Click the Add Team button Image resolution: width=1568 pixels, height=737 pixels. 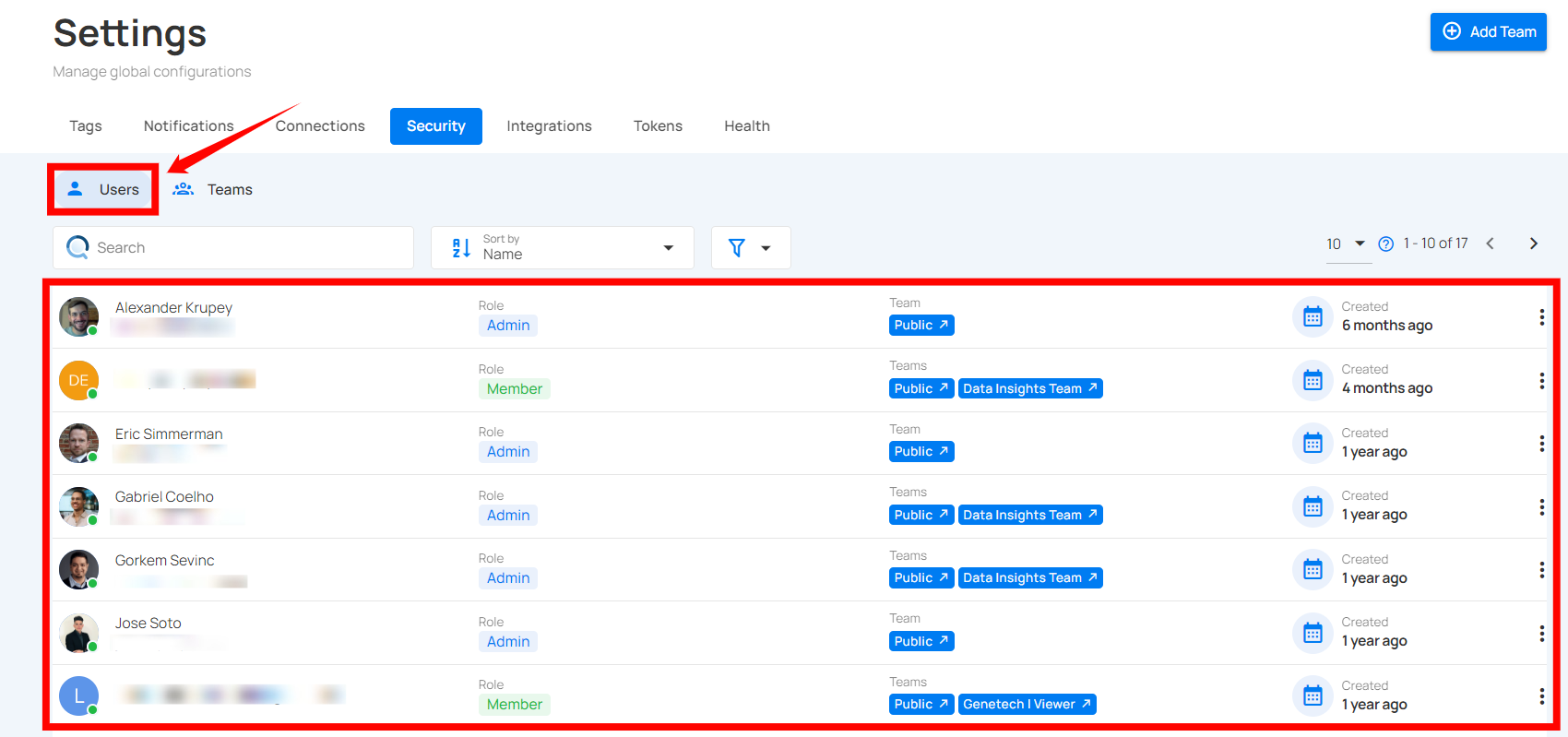(x=1488, y=31)
